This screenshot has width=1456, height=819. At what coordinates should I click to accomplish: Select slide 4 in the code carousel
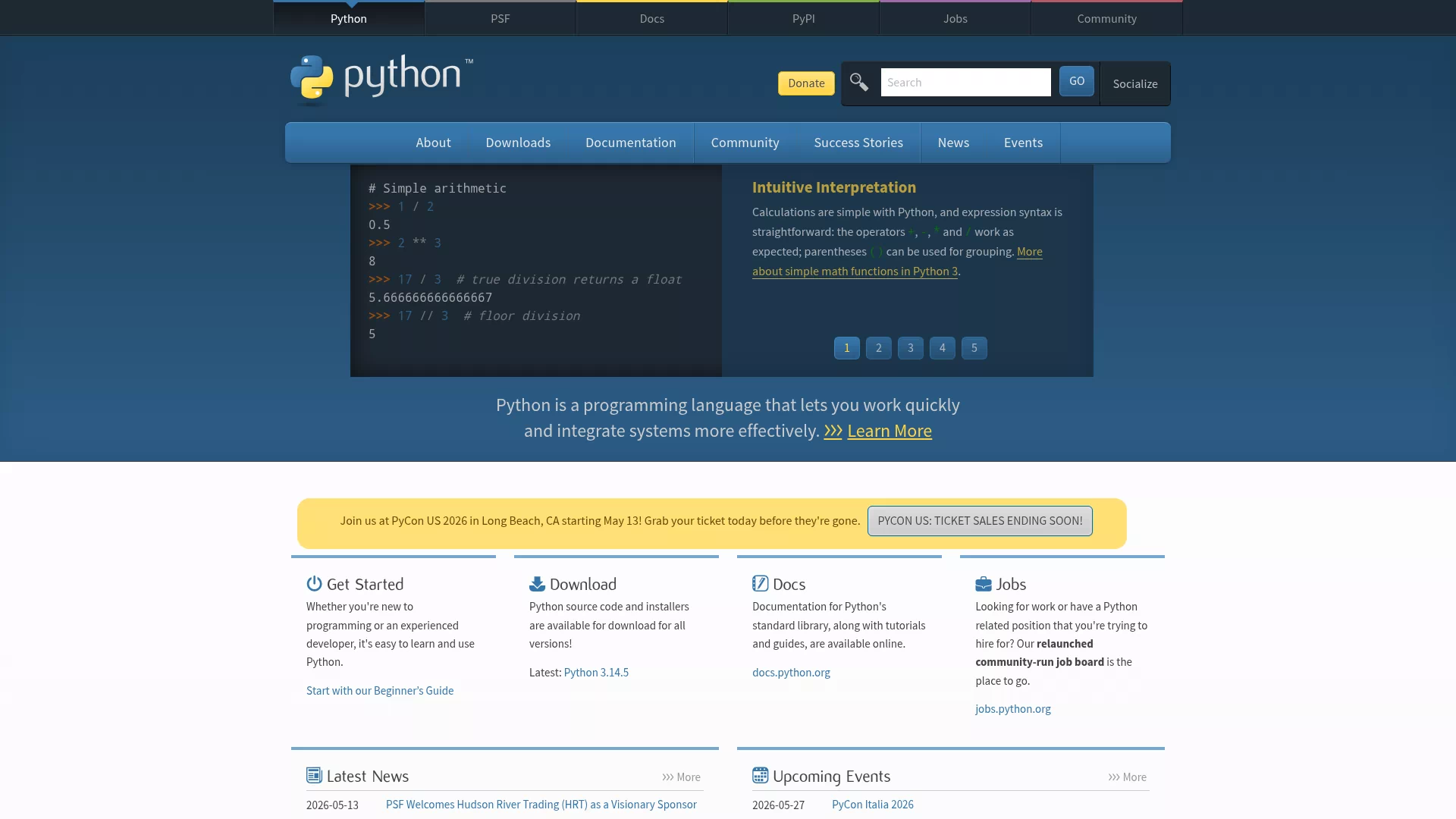[x=943, y=348]
